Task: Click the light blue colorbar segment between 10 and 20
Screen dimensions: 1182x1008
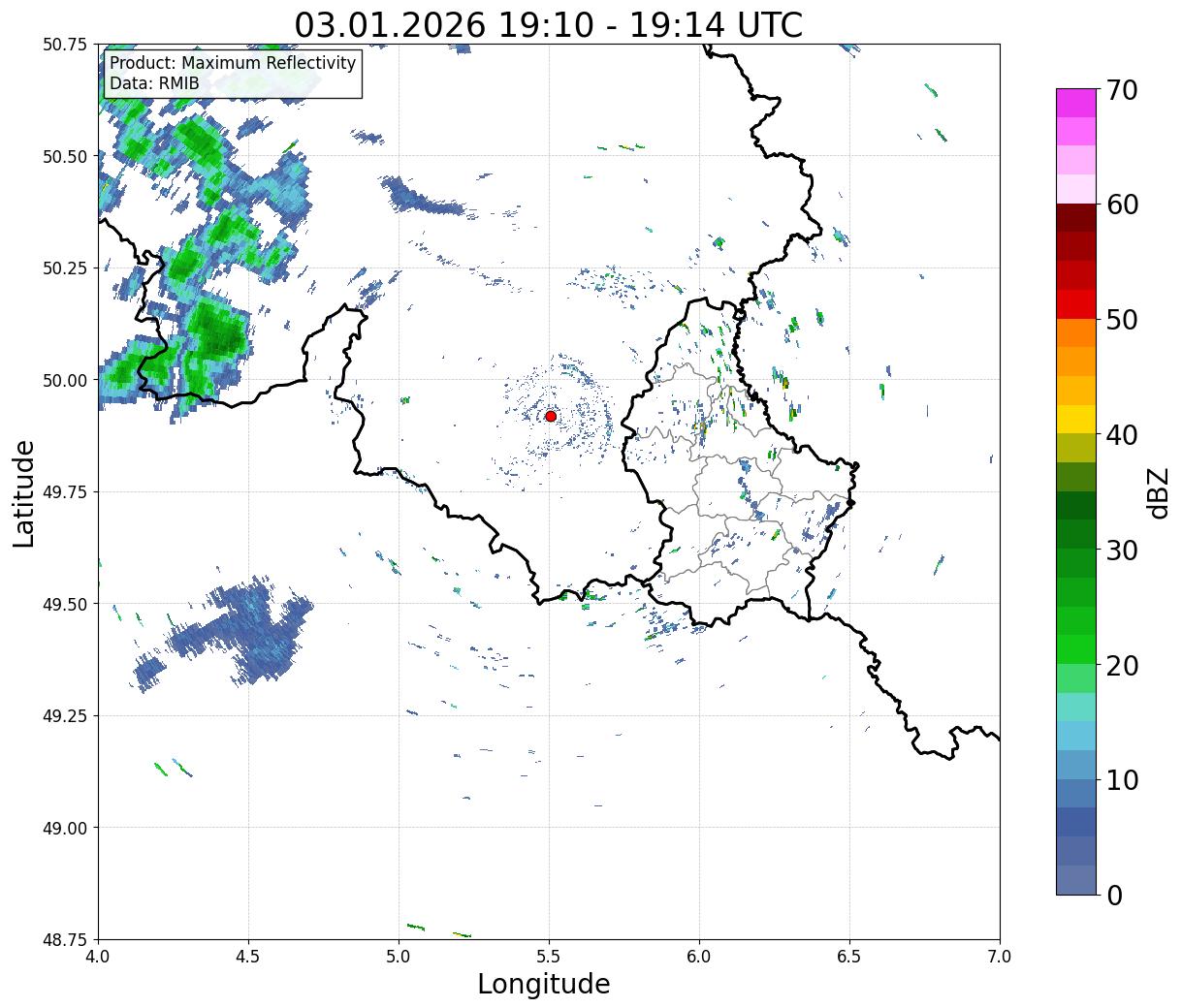Action: coord(1076,736)
